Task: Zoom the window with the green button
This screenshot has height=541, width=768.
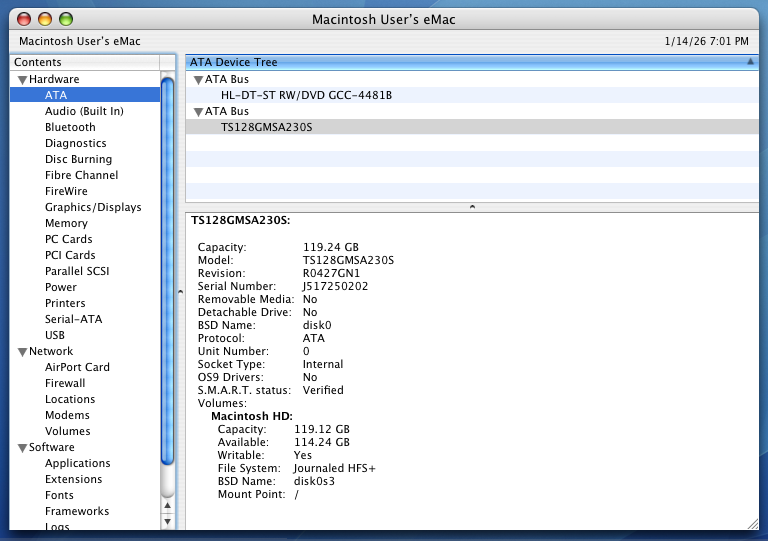Action: click(66, 19)
